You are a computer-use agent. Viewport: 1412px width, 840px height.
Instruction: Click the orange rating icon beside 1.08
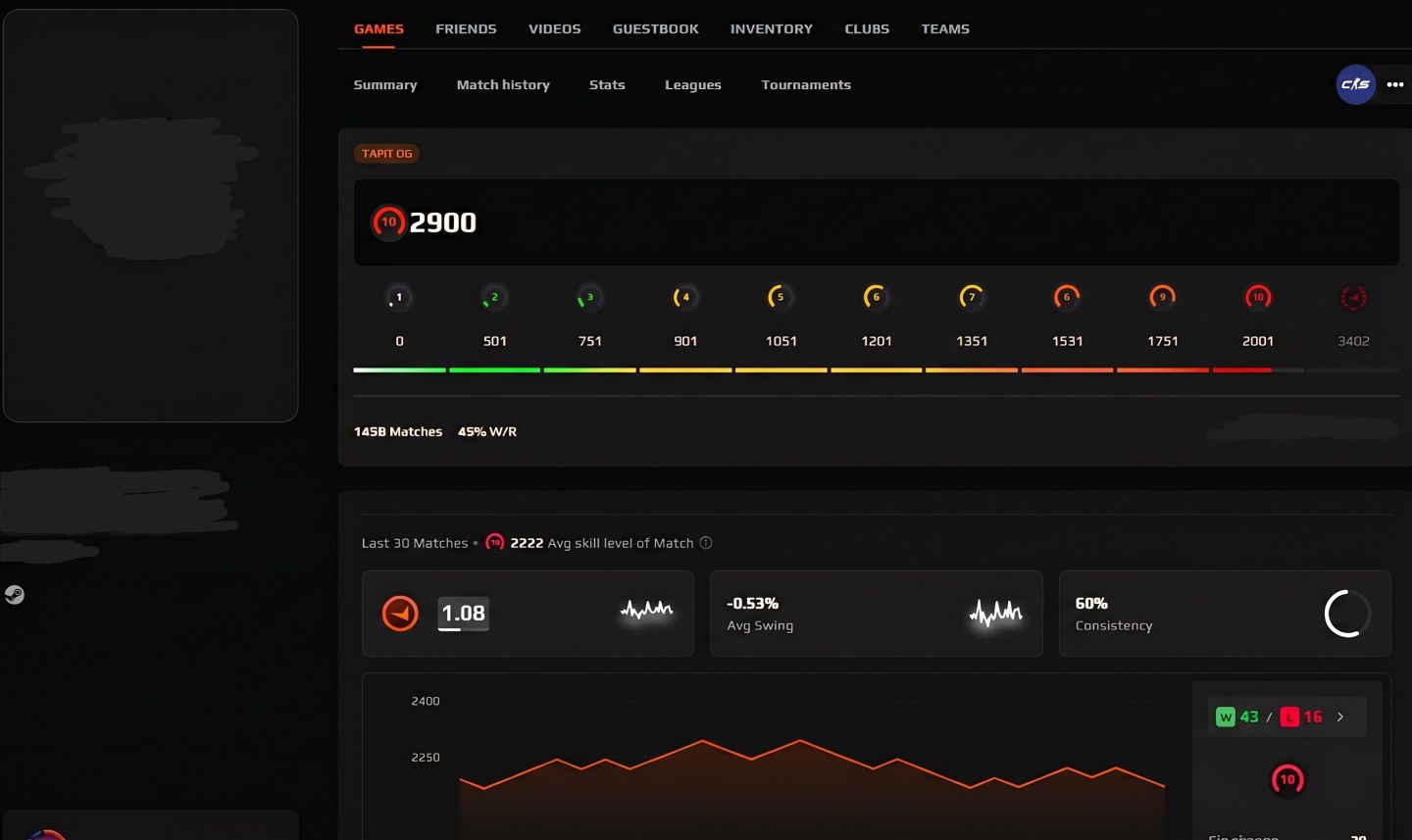[x=400, y=614]
